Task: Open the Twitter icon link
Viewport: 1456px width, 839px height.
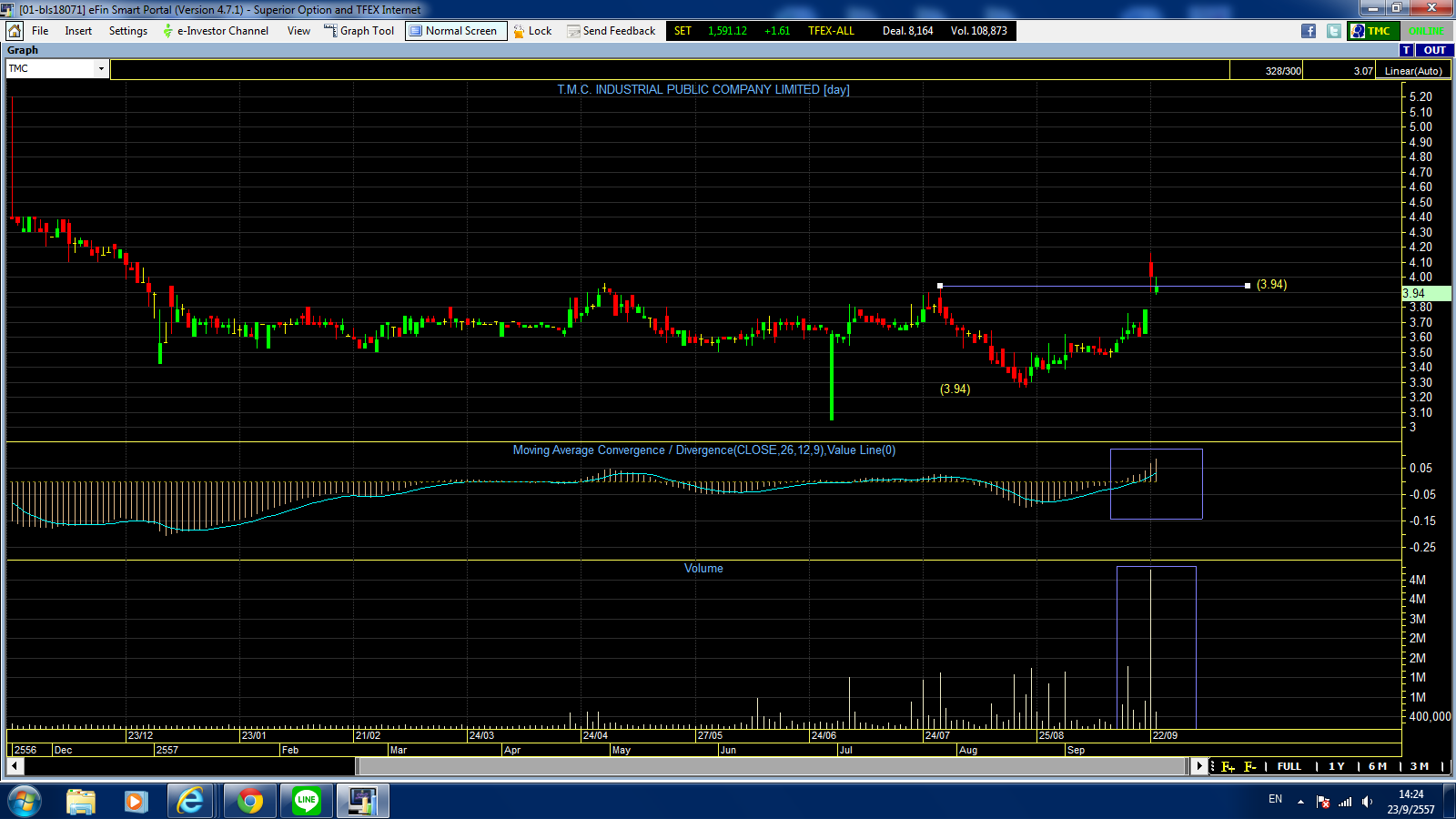Action: coord(1333,31)
